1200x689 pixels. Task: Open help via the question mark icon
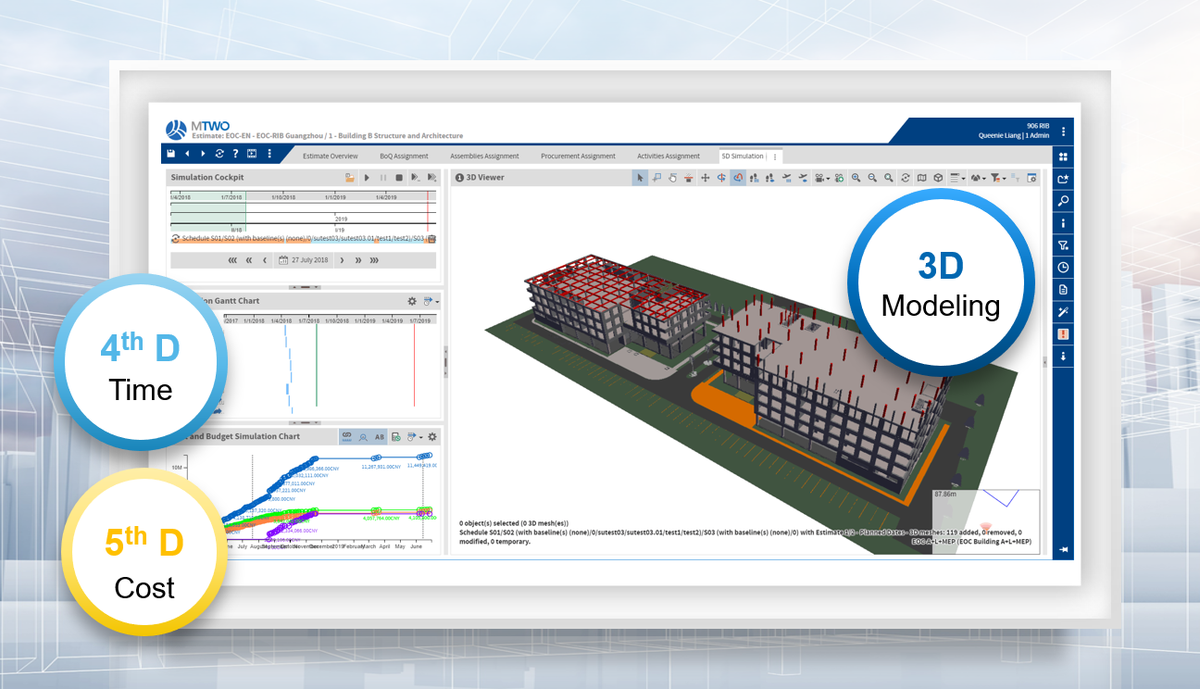(x=235, y=153)
